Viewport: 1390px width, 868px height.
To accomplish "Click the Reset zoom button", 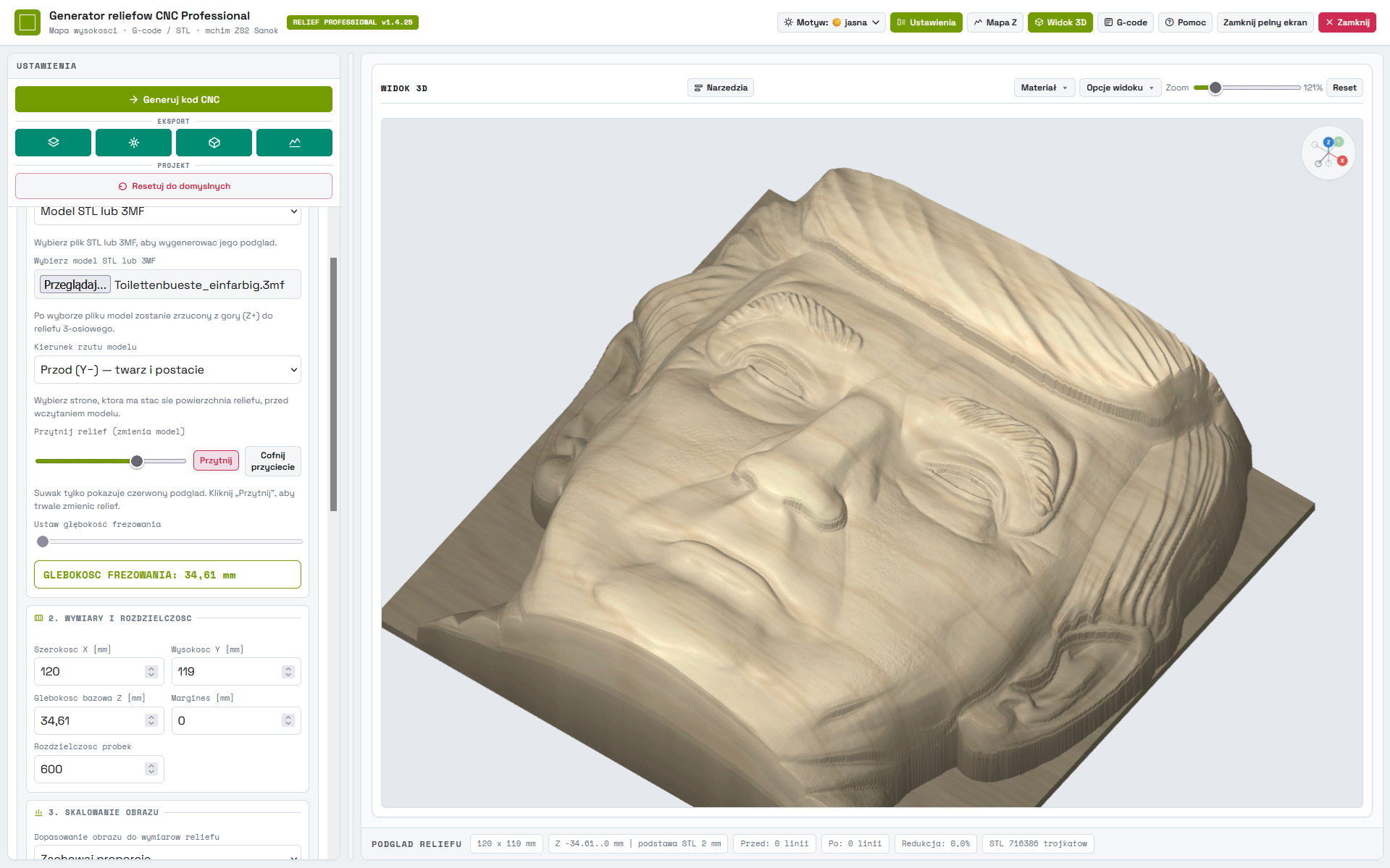I will click(1344, 88).
